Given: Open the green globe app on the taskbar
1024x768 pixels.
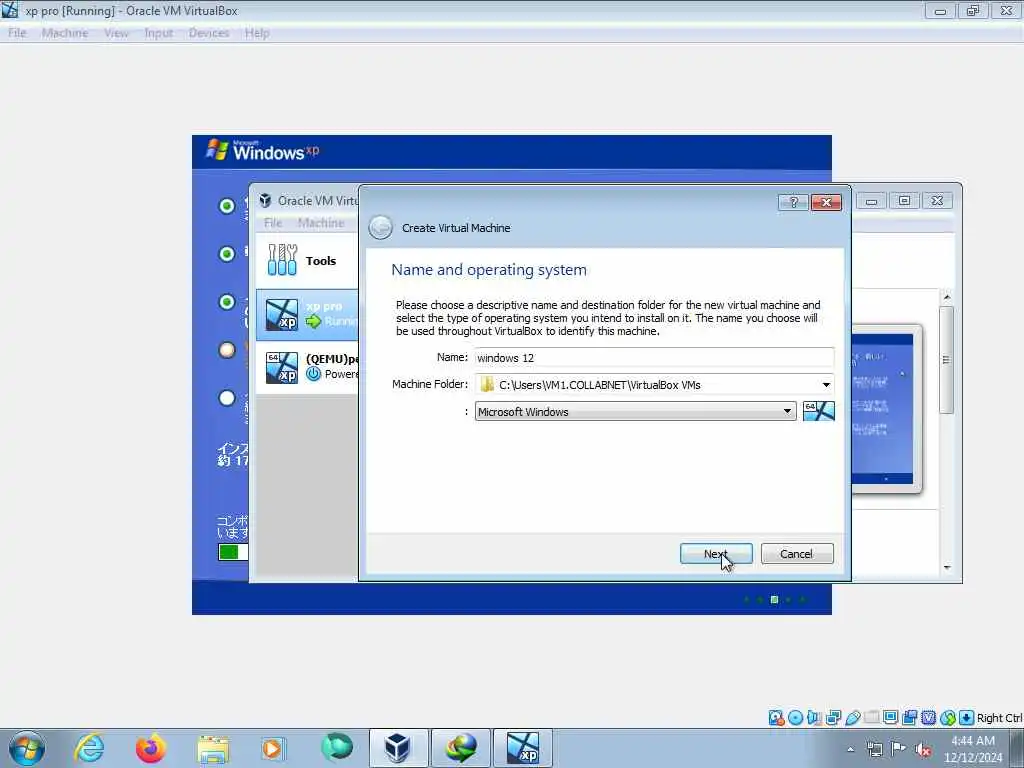Looking at the screenshot, I should [337, 747].
